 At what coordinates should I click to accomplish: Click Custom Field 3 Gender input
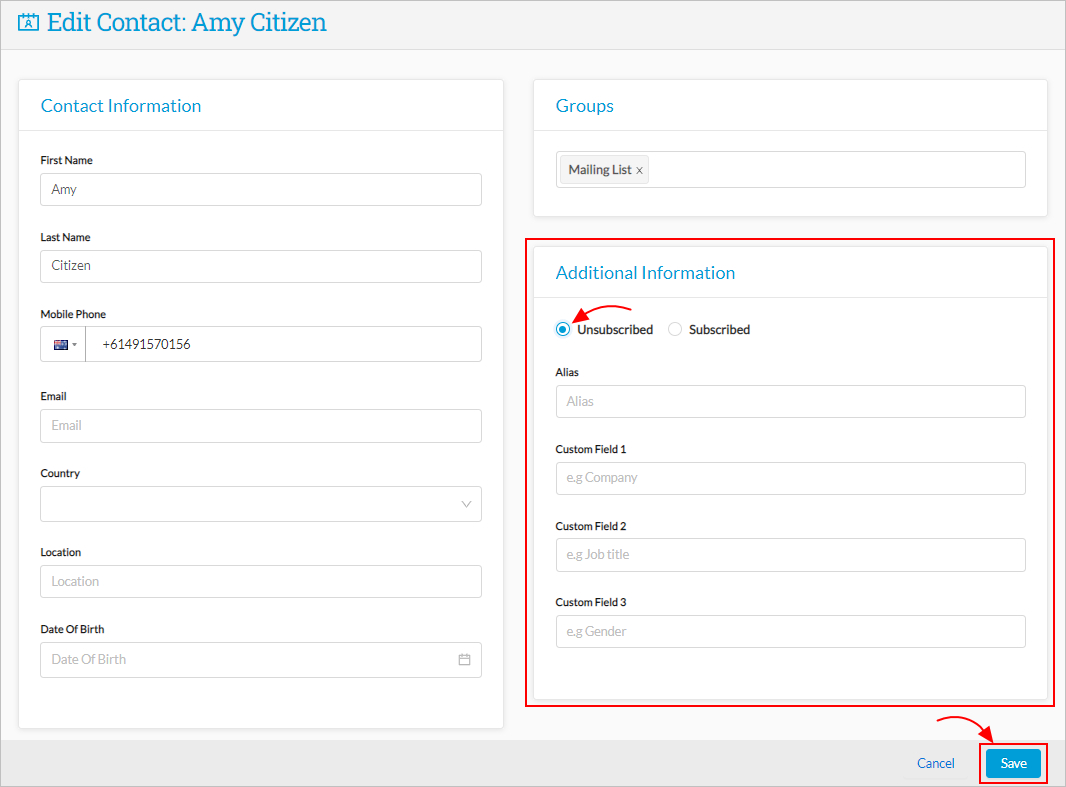point(791,631)
